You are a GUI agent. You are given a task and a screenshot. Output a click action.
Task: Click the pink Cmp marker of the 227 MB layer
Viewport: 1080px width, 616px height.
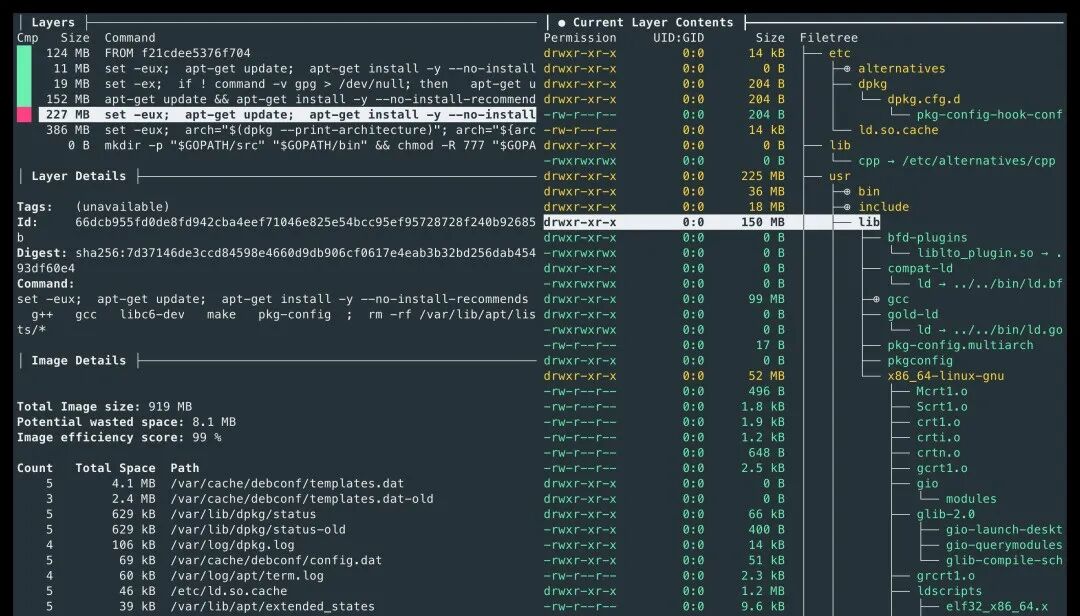click(24, 114)
